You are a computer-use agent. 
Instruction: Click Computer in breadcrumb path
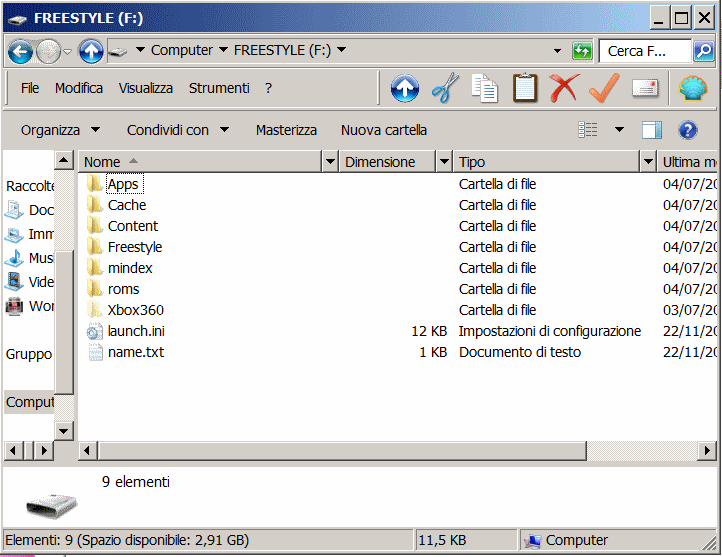pos(181,50)
